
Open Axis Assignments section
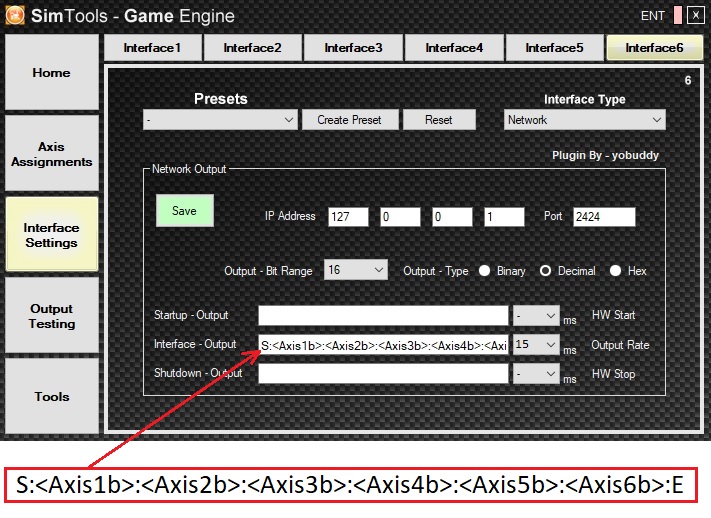(x=52, y=154)
